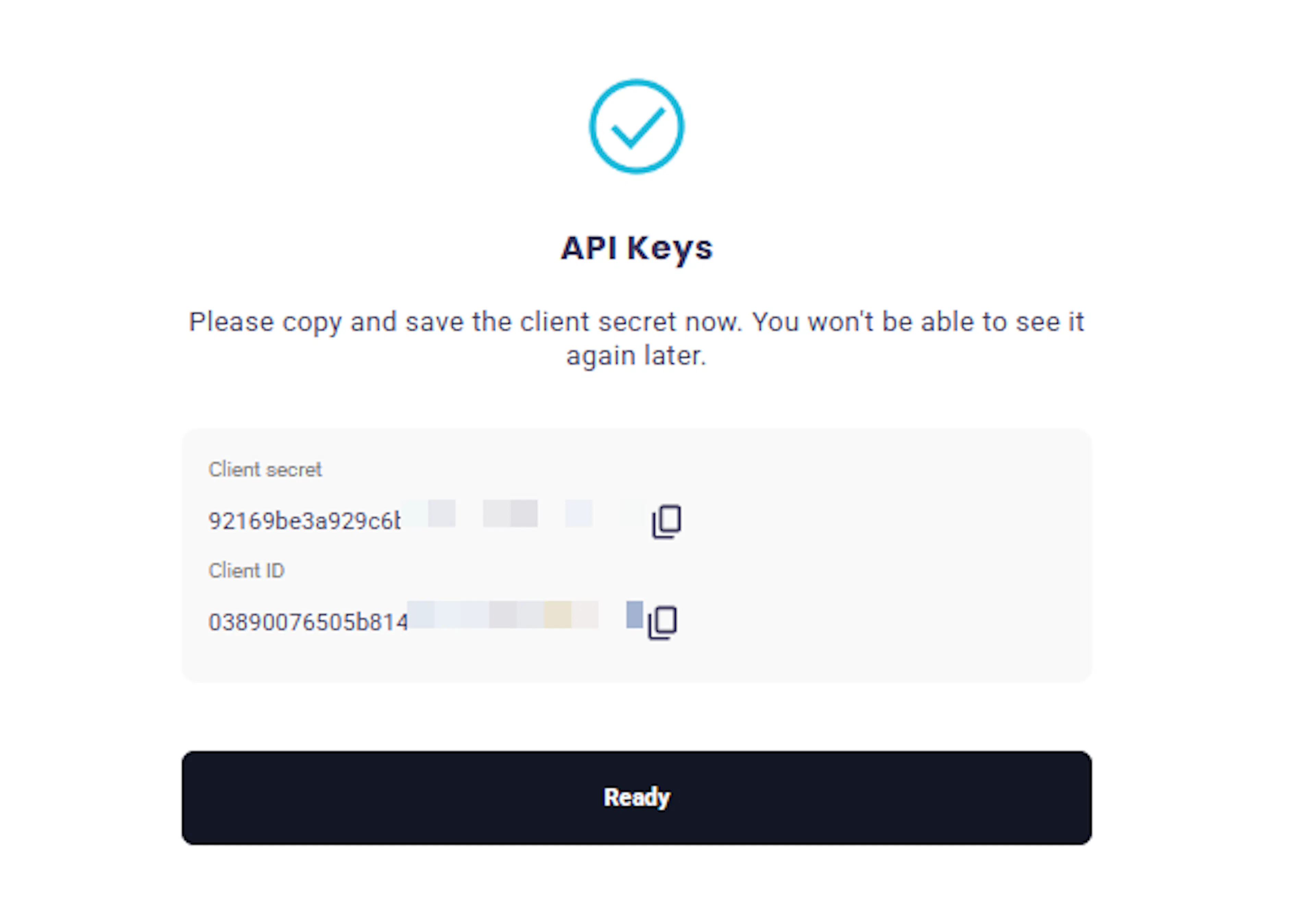Viewport: 1316px width, 915px height.
Task: Click the word "secret" in the instruction text
Action: coord(637,322)
